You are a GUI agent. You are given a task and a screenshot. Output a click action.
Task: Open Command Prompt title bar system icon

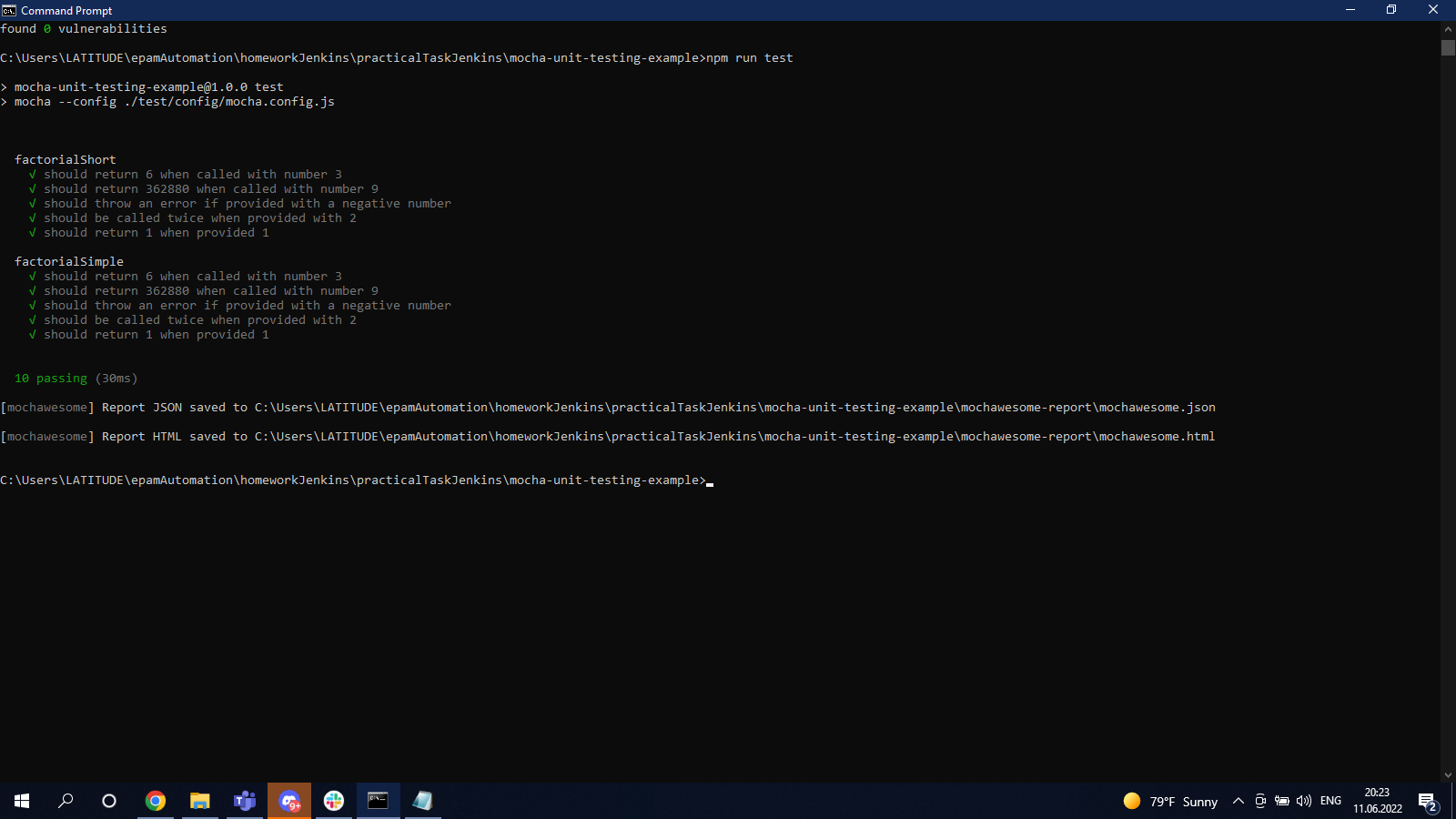pyautogui.click(x=9, y=10)
